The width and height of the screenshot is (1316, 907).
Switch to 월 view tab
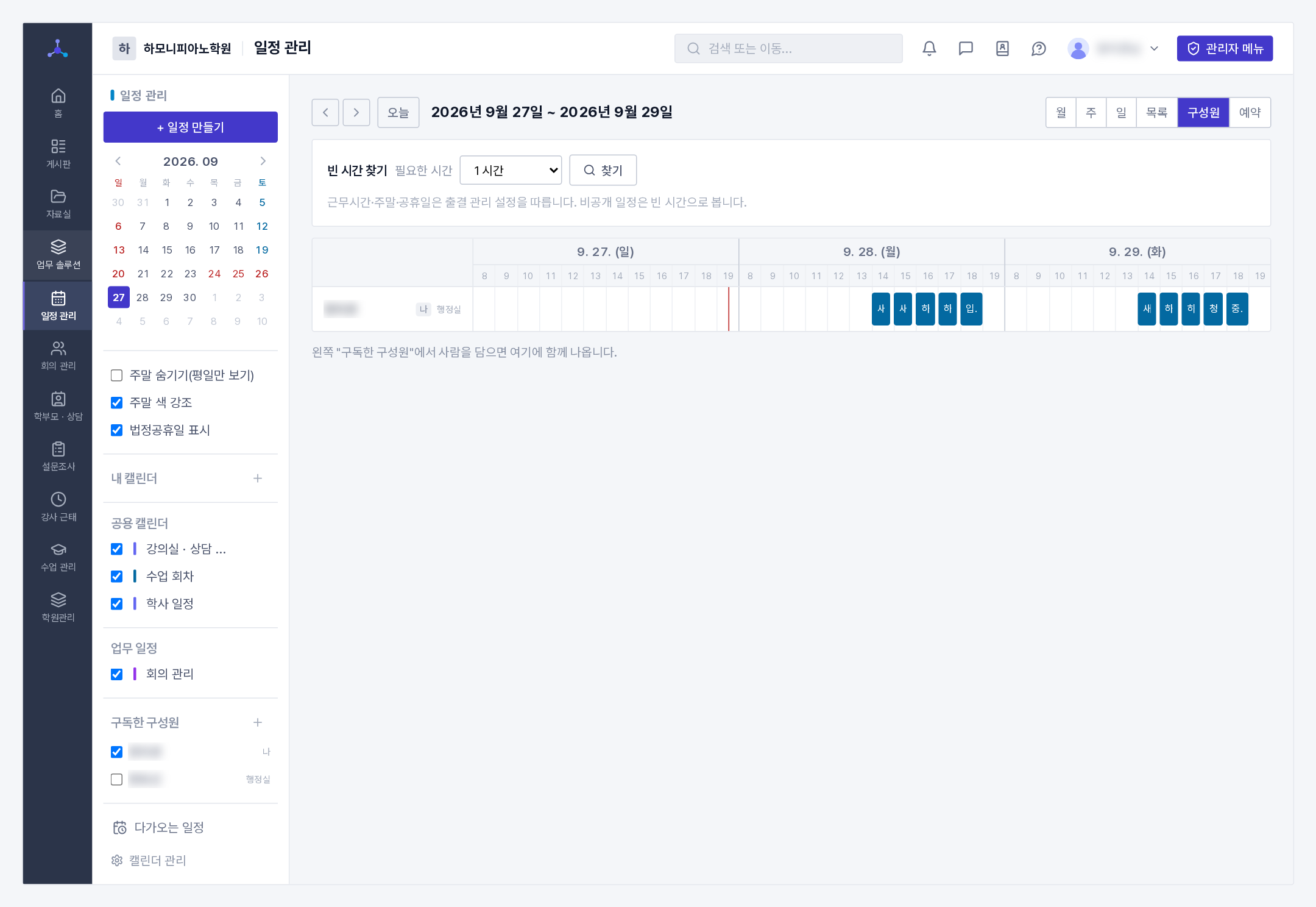tap(1061, 112)
